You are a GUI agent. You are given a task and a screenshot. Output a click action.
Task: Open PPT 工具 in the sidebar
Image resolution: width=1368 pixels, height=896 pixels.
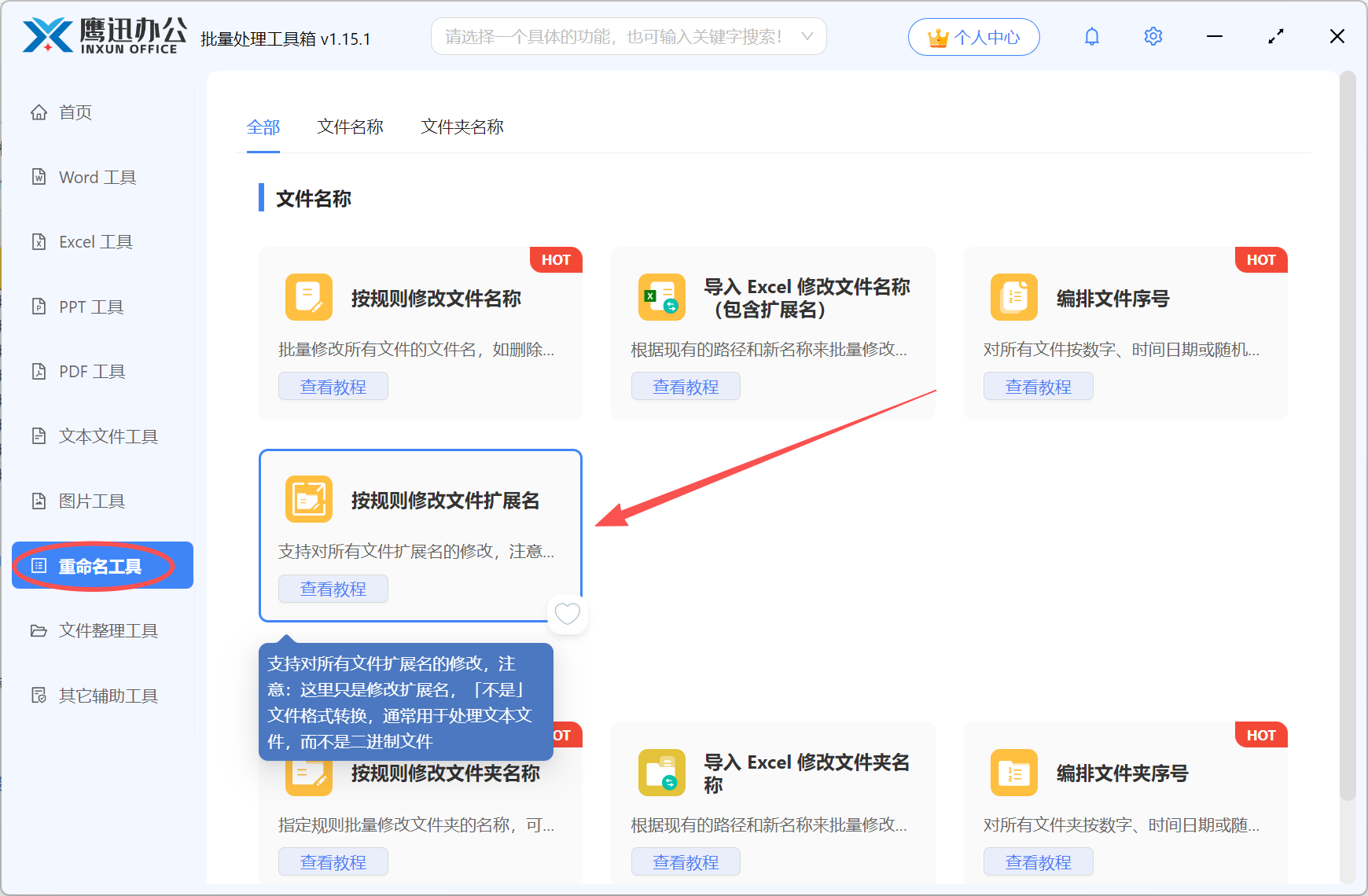(102, 307)
